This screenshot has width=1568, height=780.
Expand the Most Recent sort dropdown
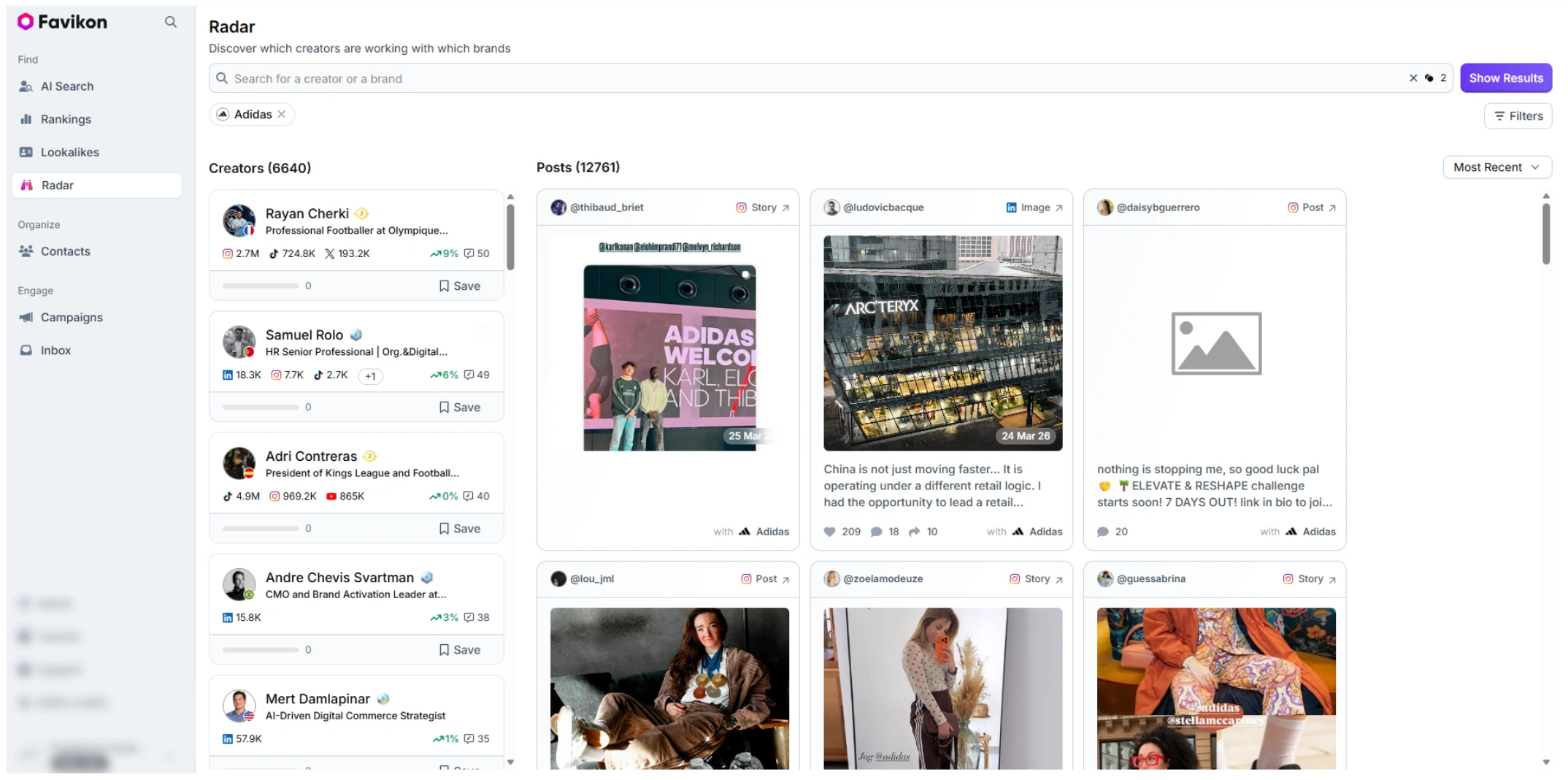pos(1497,167)
